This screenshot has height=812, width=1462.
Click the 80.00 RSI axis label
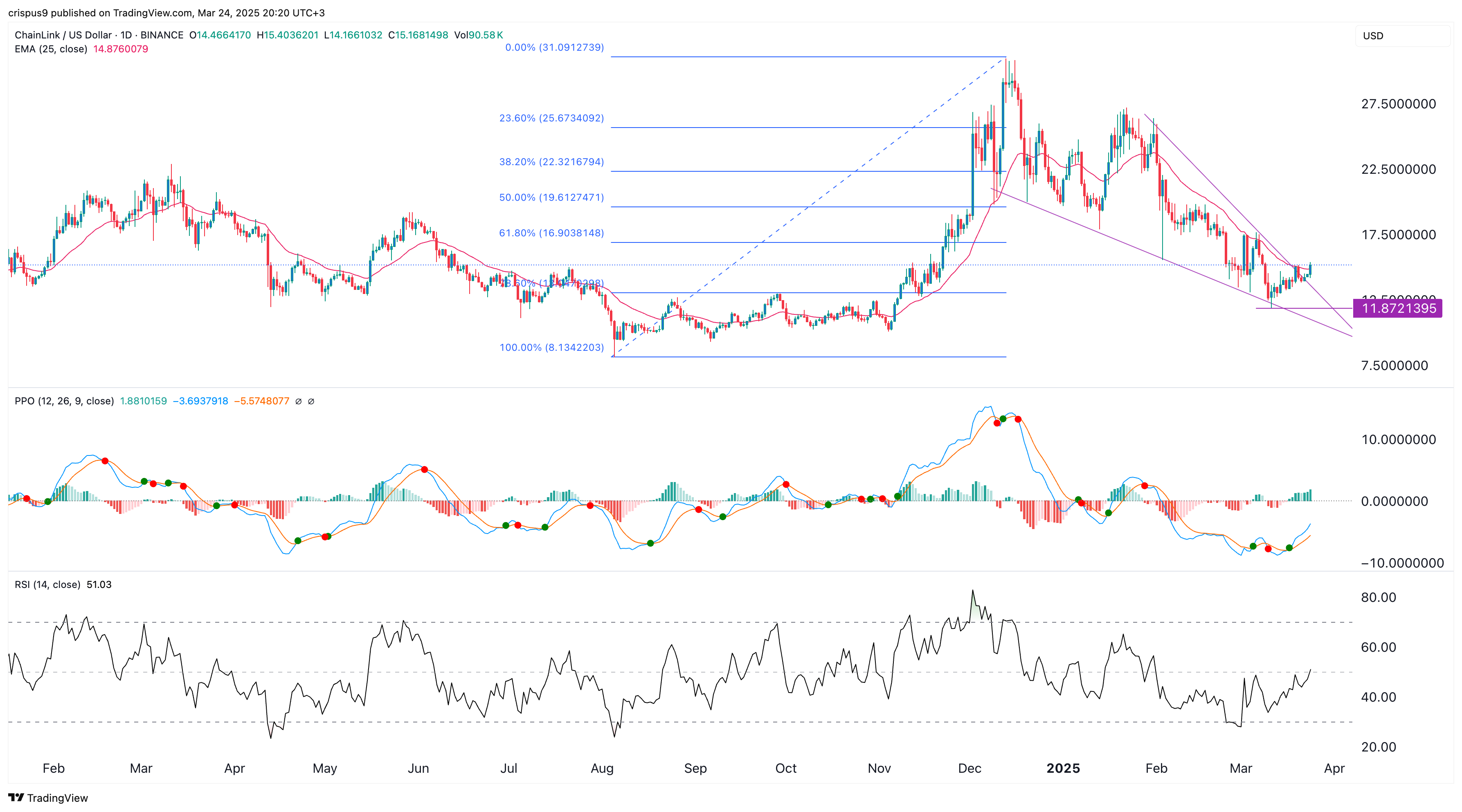(x=1379, y=597)
